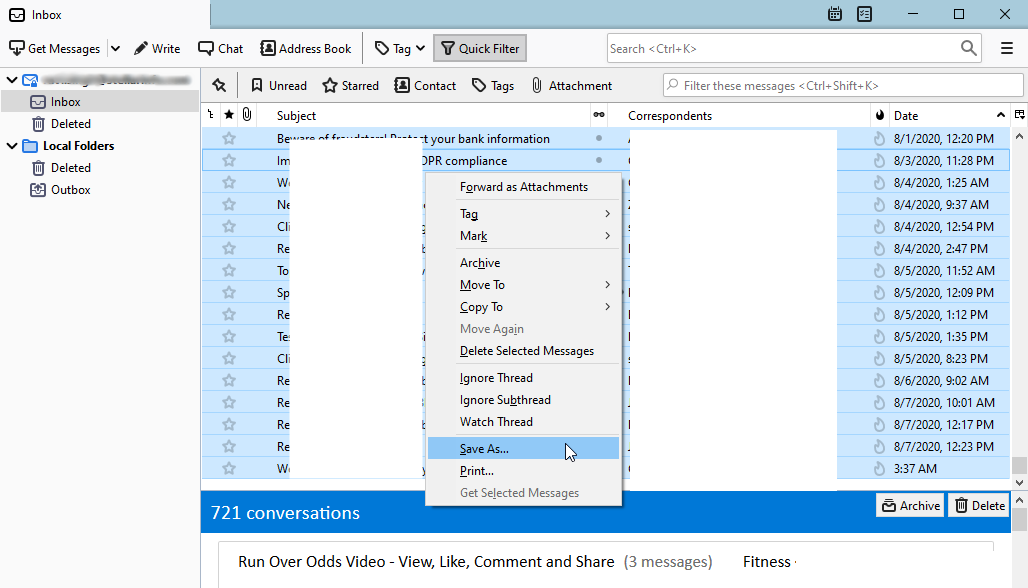1028x588 pixels.
Task: Open the Calendar tab icon
Action: [x=836, y=14]
